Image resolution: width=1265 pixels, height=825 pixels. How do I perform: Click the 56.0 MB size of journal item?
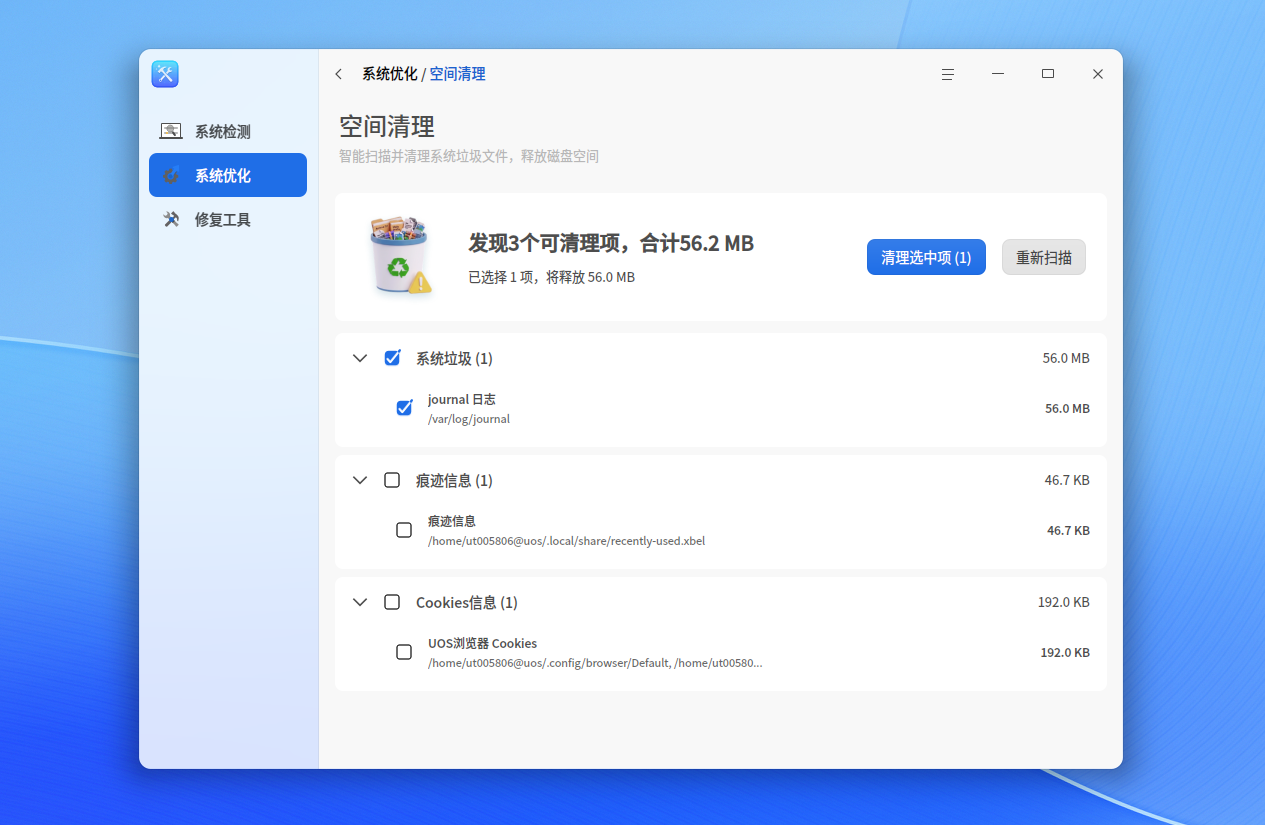pos(1067,408)
